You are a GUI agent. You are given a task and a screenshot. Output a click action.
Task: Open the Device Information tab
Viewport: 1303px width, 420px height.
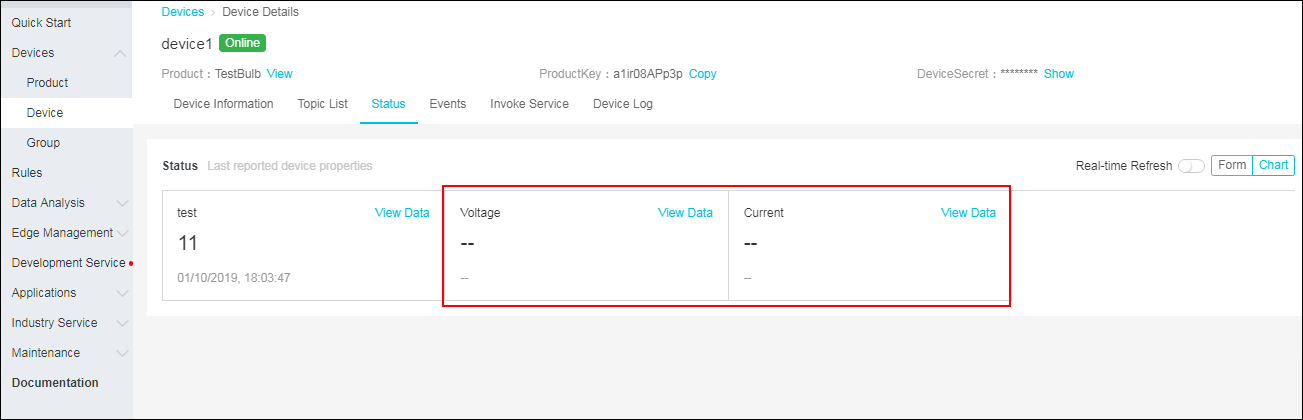click(223, 104)
